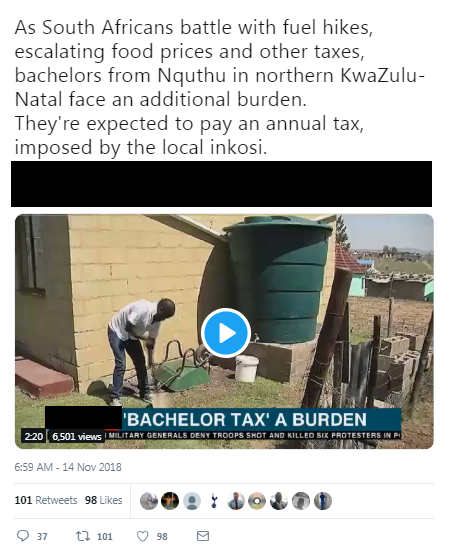Click the seventh liker avatar
The width and height of the screenshot is (456, 555).
pos(279,501)
